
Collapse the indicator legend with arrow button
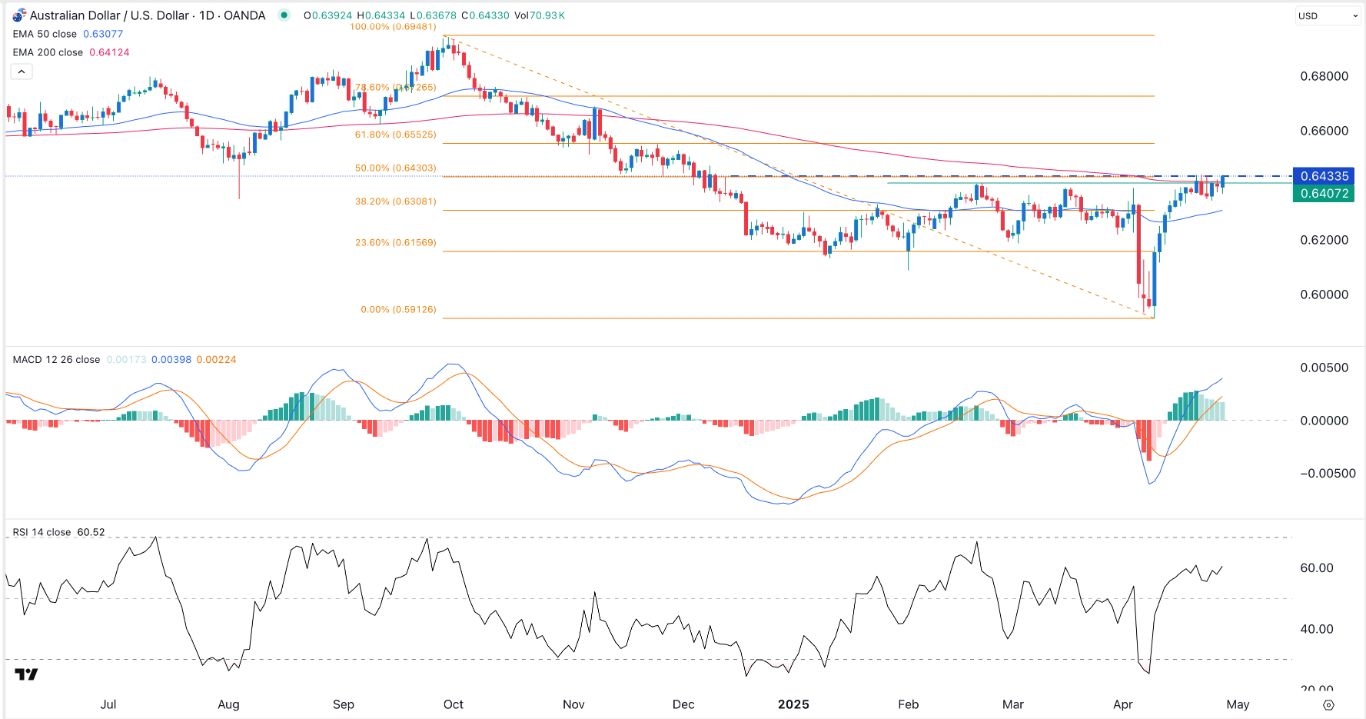[x=20, y=72]
